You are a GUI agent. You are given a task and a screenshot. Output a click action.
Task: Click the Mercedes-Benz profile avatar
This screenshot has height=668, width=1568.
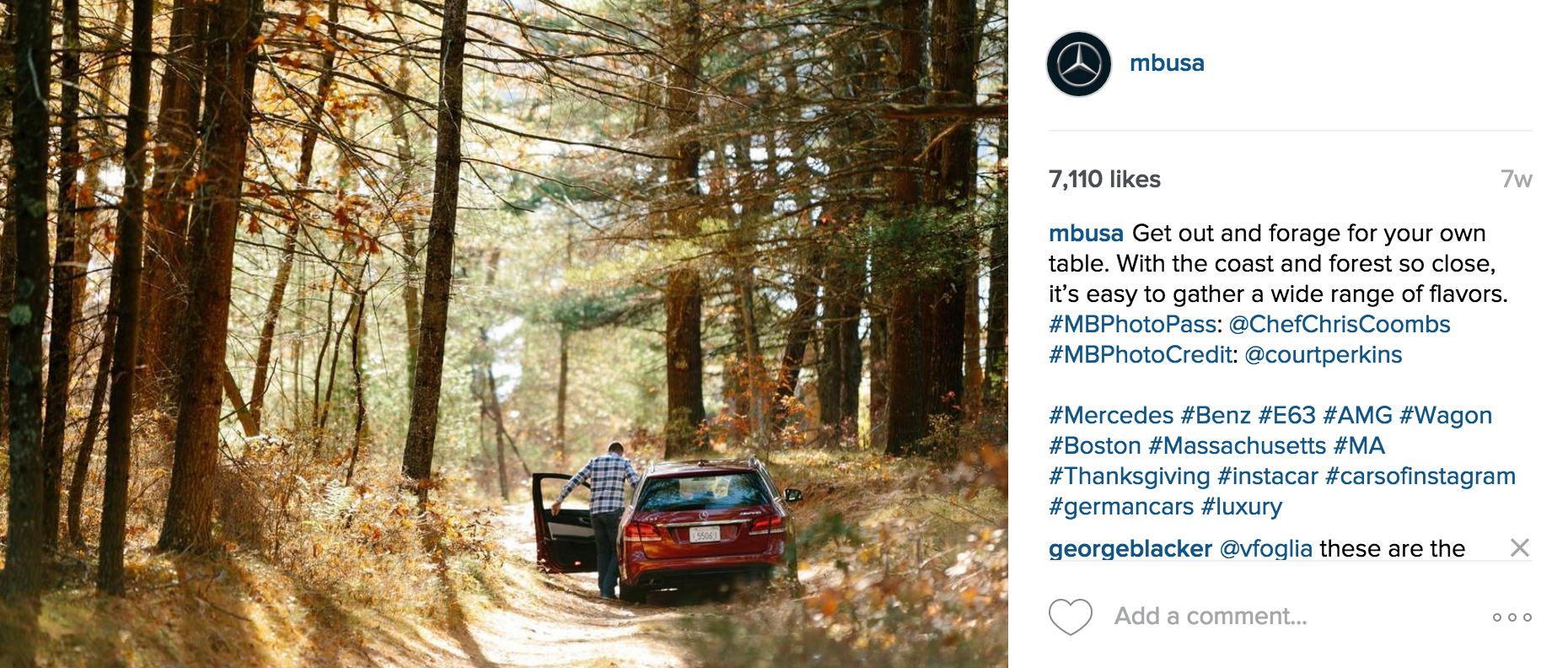coord(1079,64)
